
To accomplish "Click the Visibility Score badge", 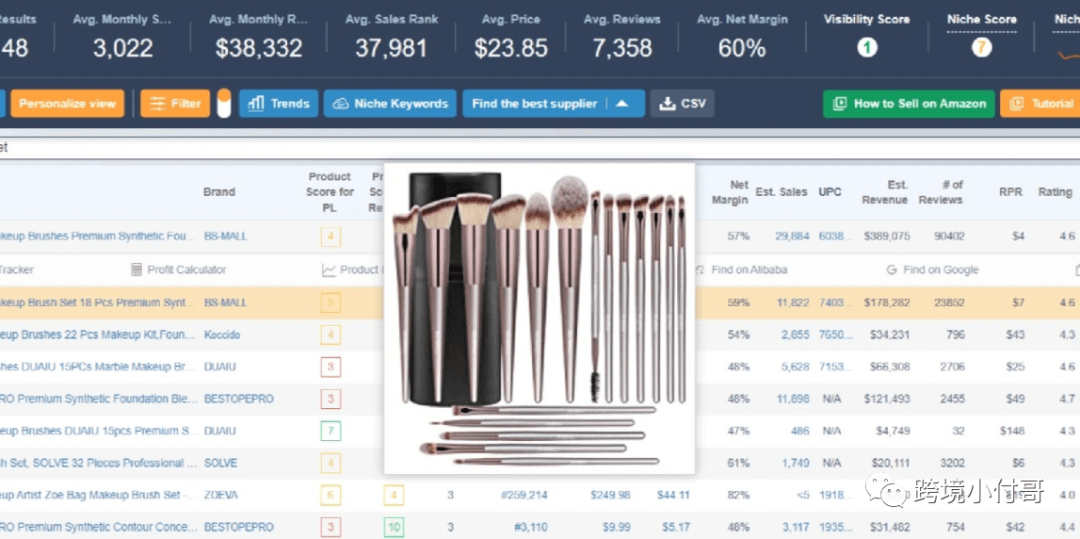I will coord(866,47).
